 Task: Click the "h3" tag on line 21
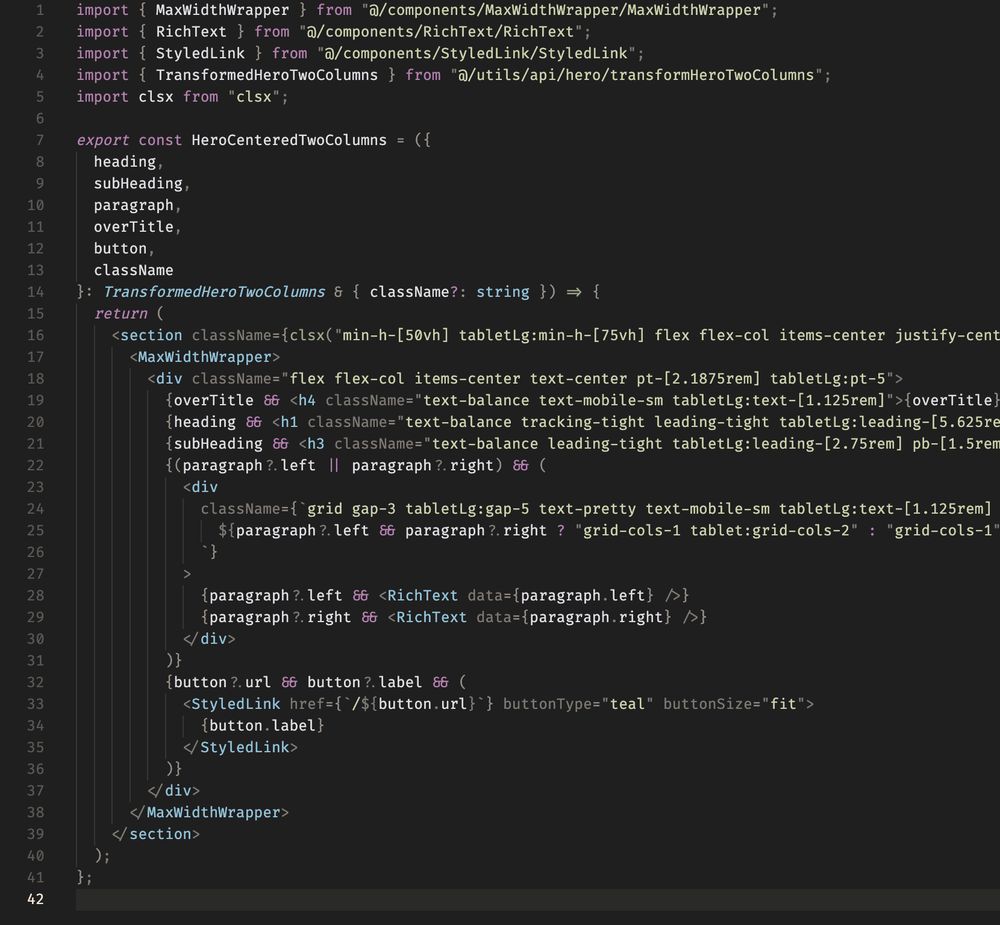click(316, 444)
